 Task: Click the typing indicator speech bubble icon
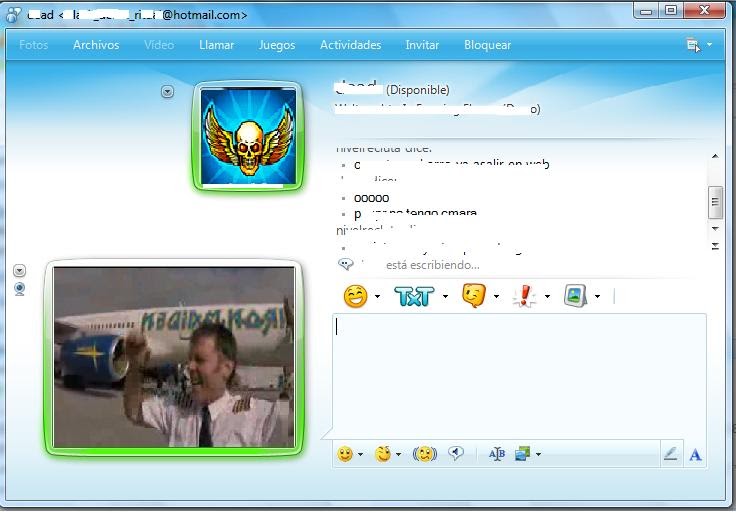pyautogui.click(x=345, y=264)
